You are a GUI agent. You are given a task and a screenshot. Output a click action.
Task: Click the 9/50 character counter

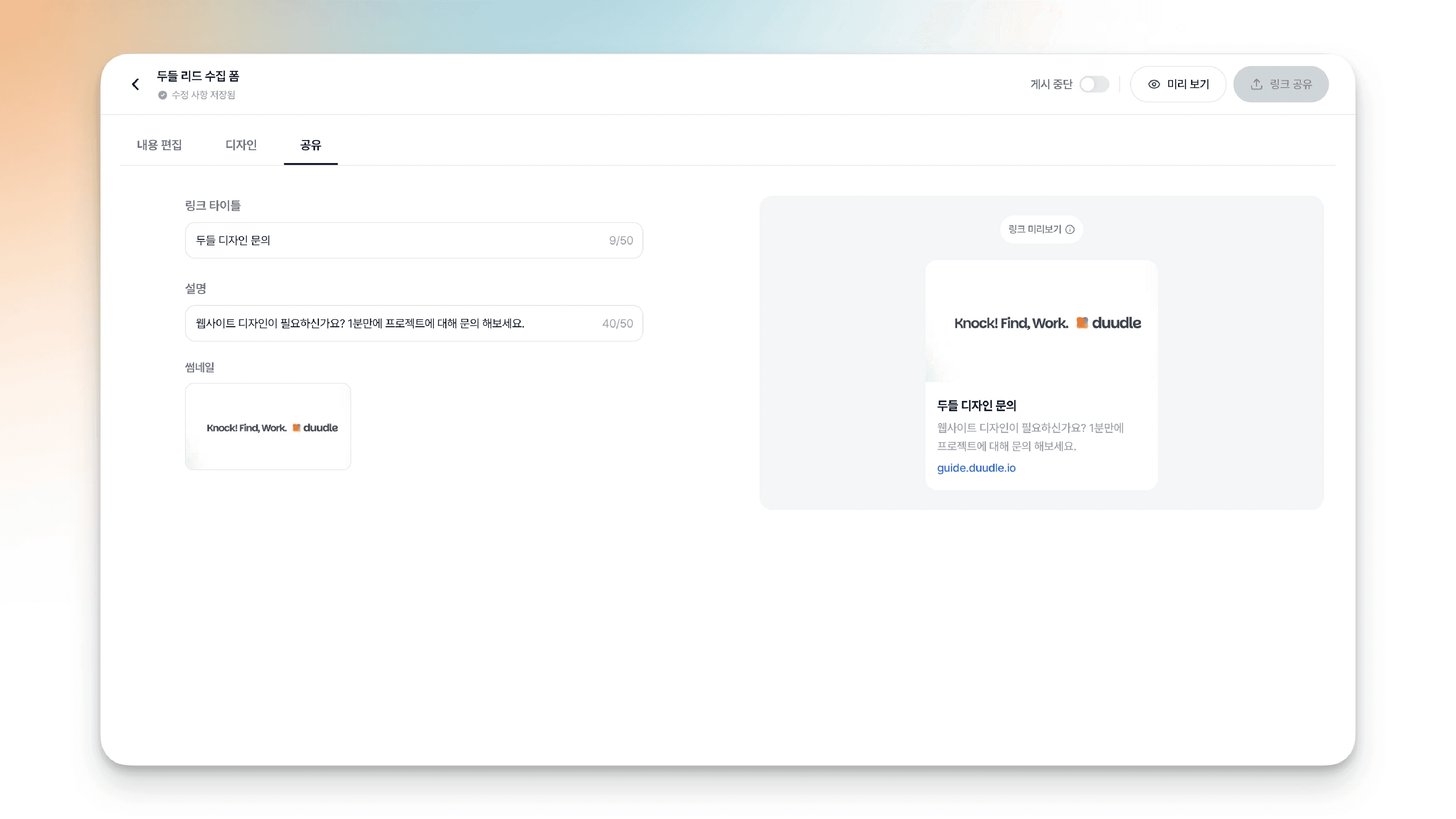click(621, 241)
